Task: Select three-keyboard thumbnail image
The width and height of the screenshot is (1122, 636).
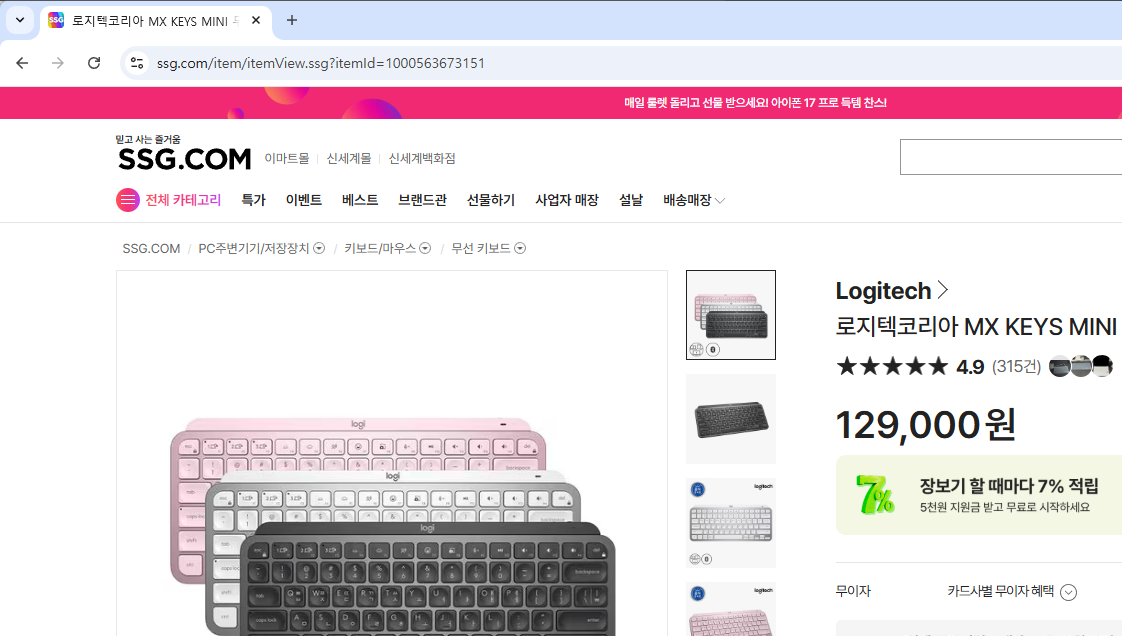Action: click(731, 315)
